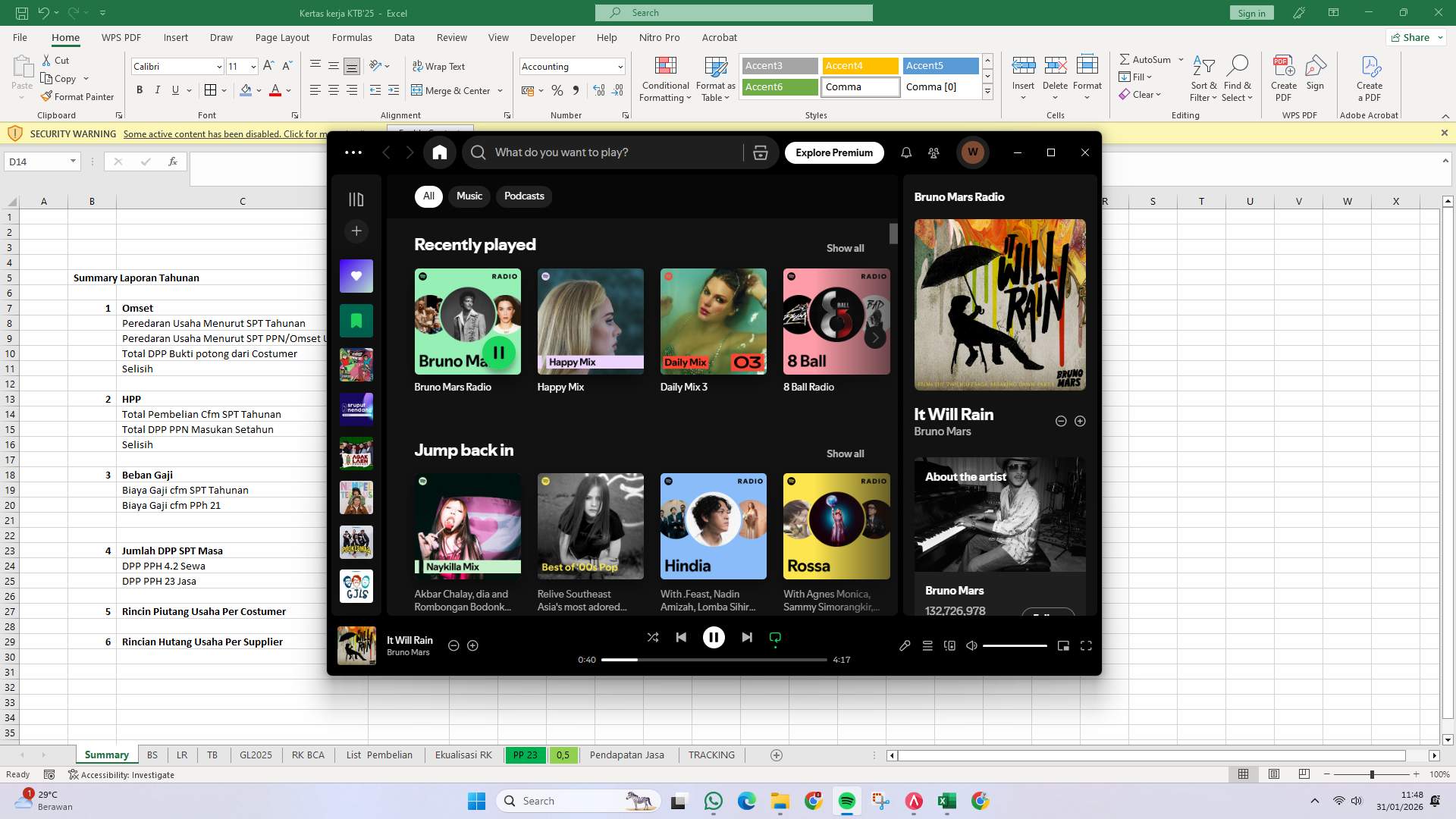Toggle repeat mode in Spotify player
The image size is (1456, 819).
click(x=775, y=637)
